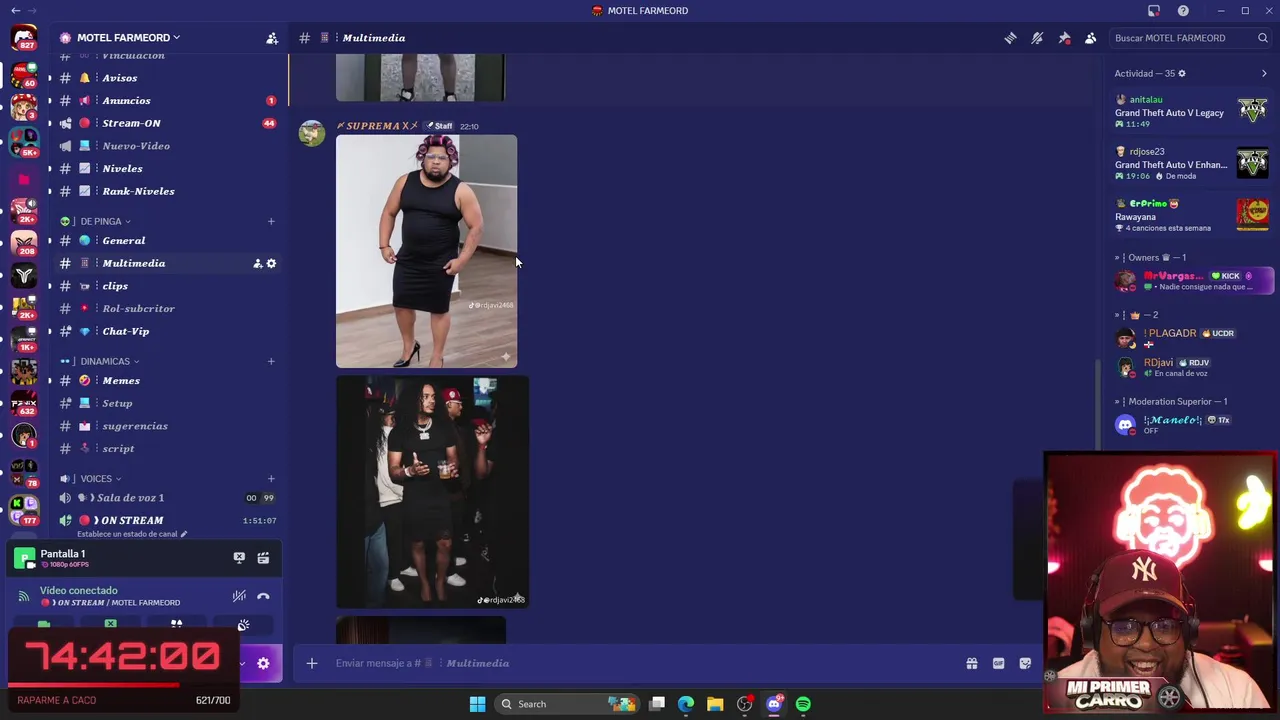Add channel to VOICES category
The width and height of the screenshot is (1280, 720).
(271, 479)
